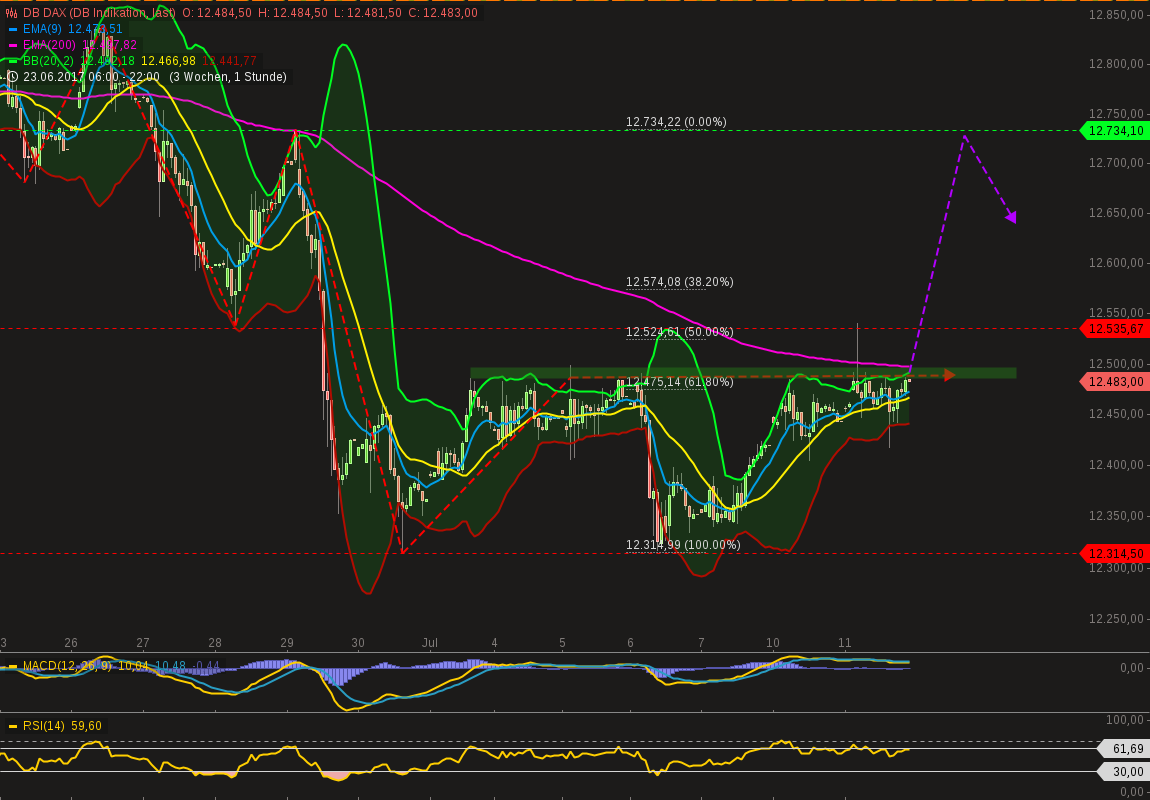Click the '29' date axis label

286,643
